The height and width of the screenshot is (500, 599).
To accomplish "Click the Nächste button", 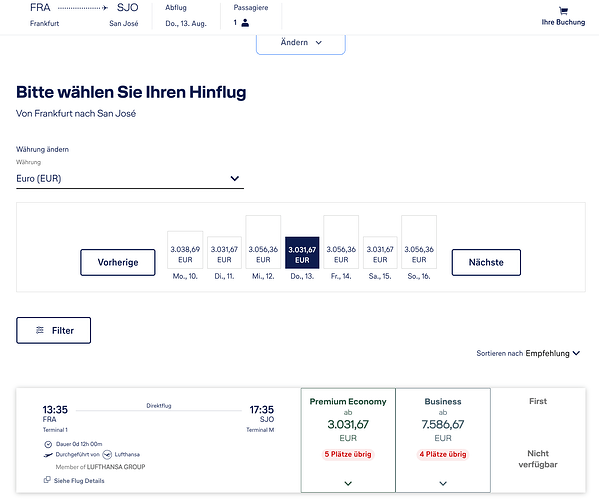I will pos(486,262).
